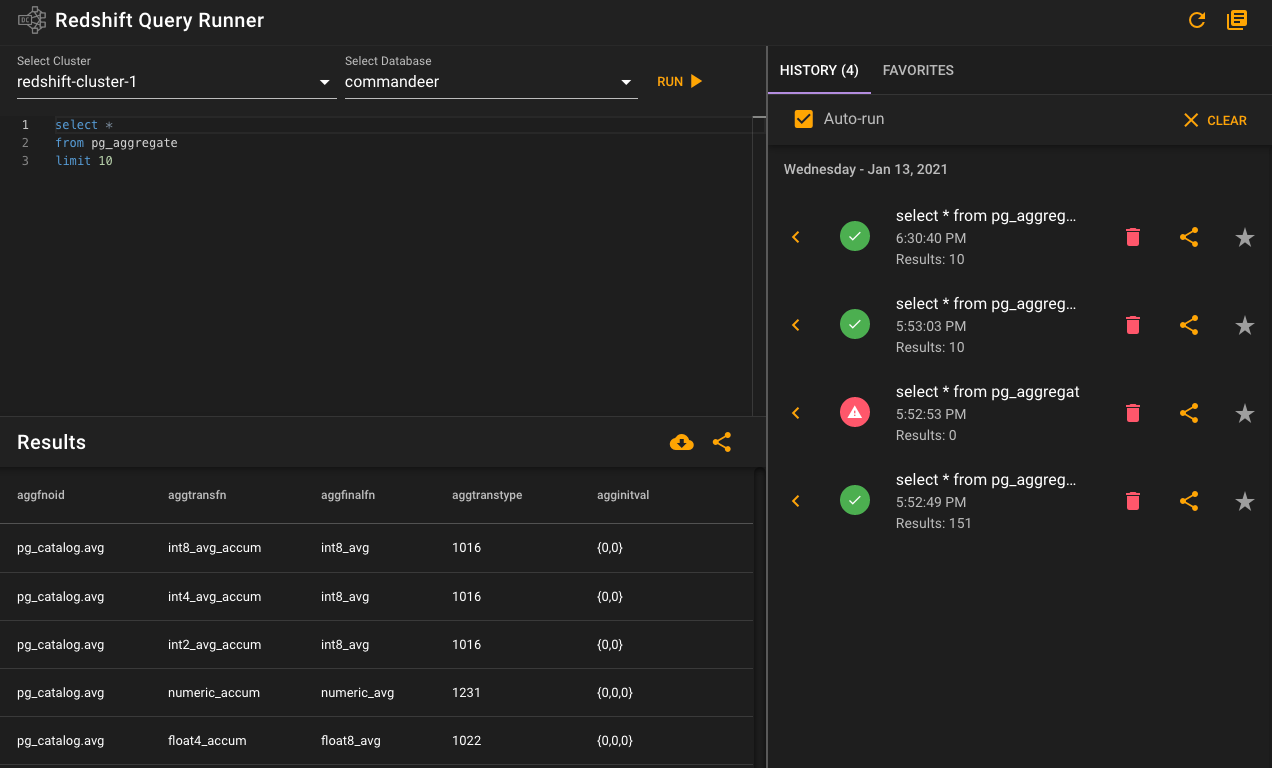
Task: Run the query with the RUN button
Action: point(680,82)
